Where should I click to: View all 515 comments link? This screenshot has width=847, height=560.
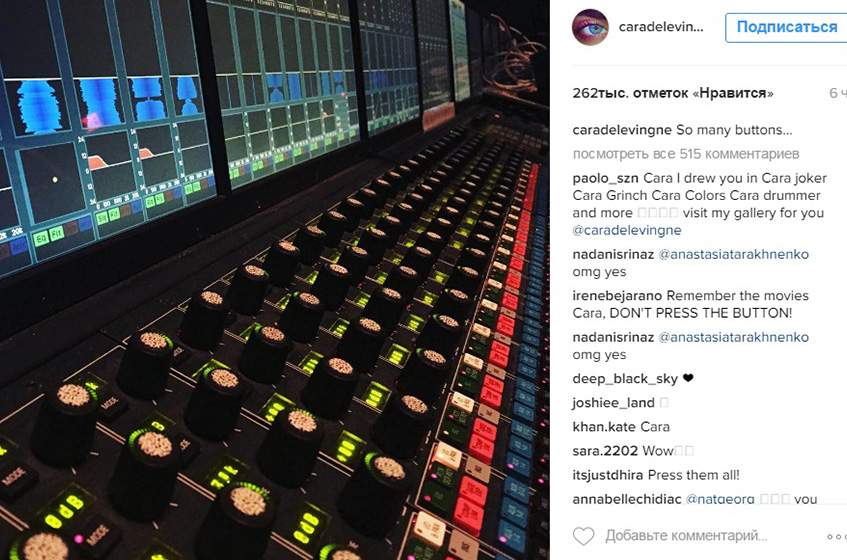[685, 154]
